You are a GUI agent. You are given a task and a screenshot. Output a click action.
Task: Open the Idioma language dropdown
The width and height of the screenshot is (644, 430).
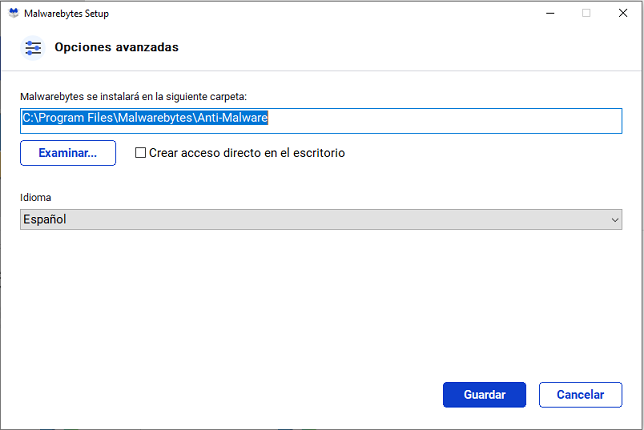[x=320, y=219]
